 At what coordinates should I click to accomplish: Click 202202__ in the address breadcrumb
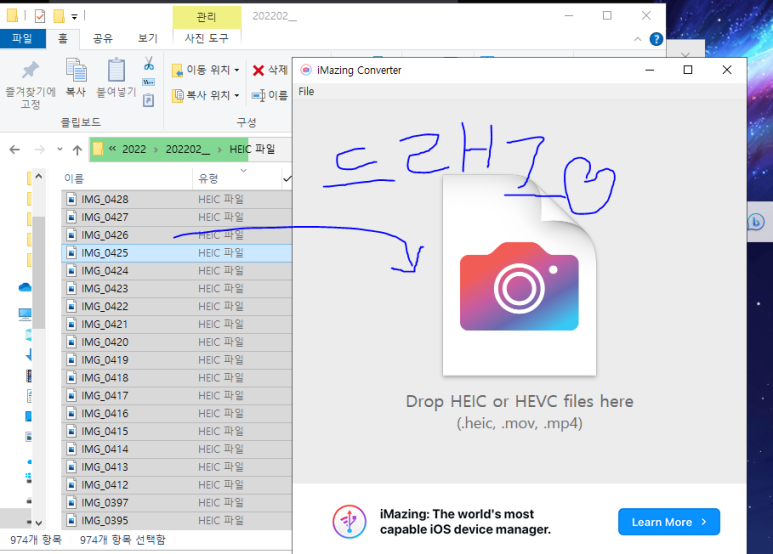187,149
